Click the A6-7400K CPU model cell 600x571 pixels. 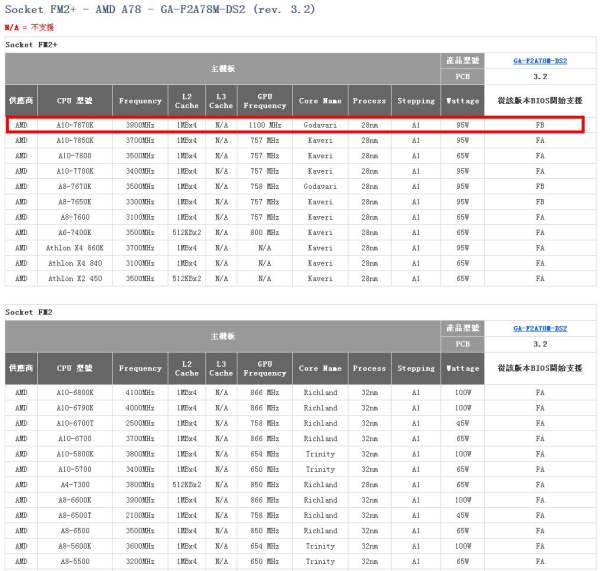click(75, 232)
